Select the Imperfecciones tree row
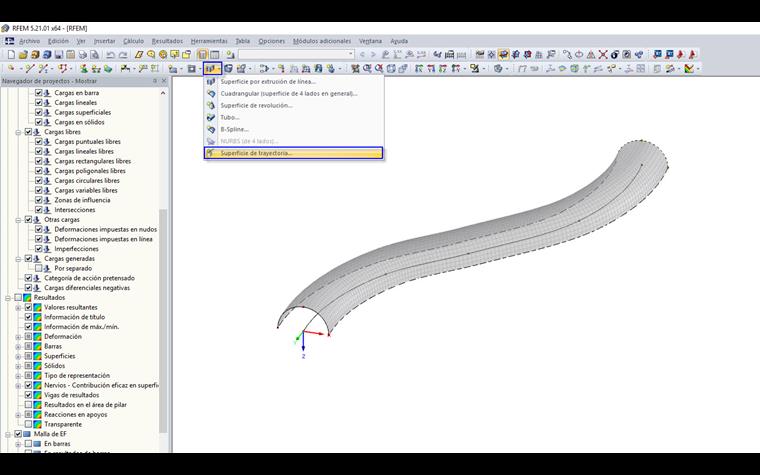Viewport: 760px width, 475px height. point(76,249)
